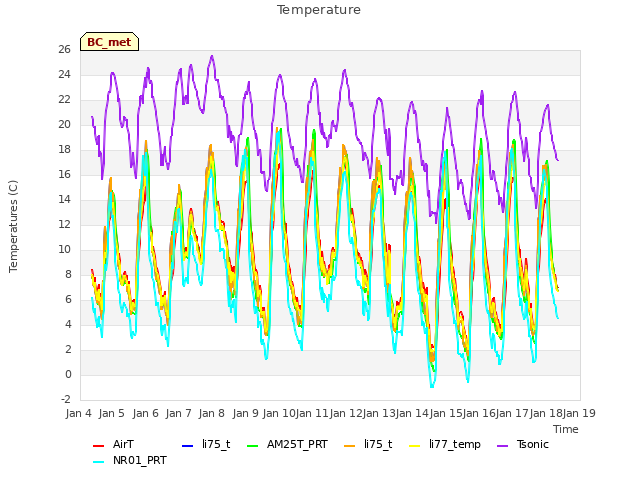Click the 16 y-axis tick label
This screenshot has height=480, width=640.
(x=64, y=174)
